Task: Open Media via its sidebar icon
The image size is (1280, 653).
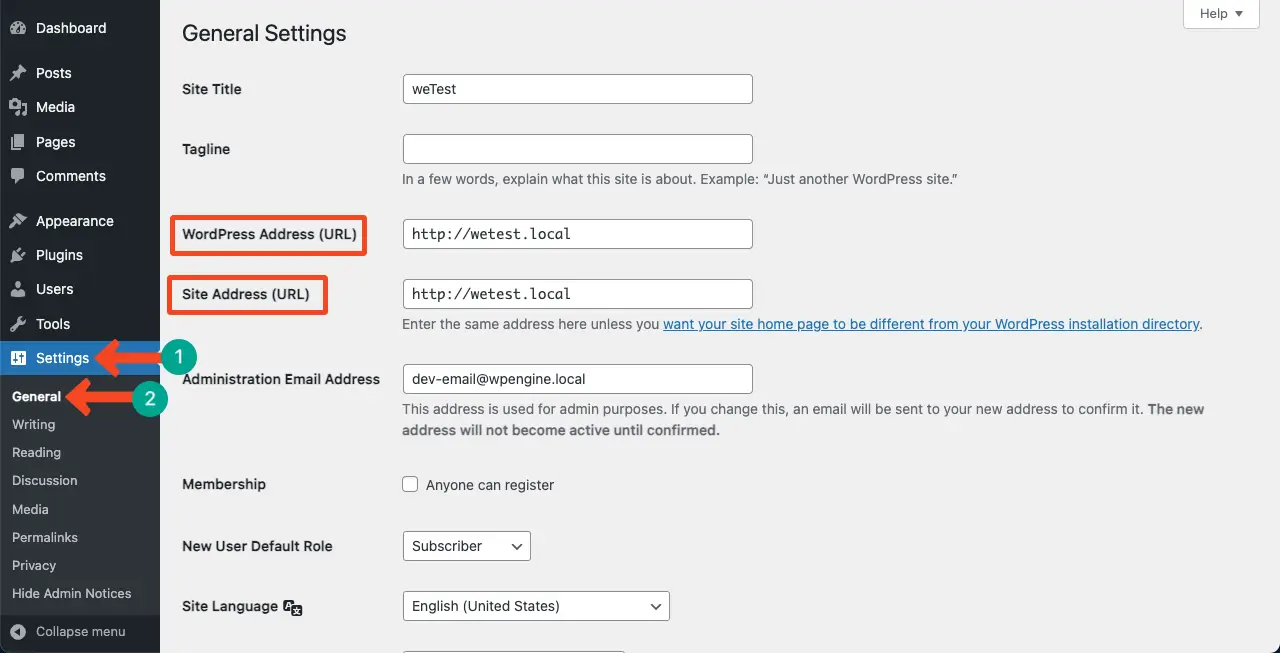Action: click(x=18, y=107)
